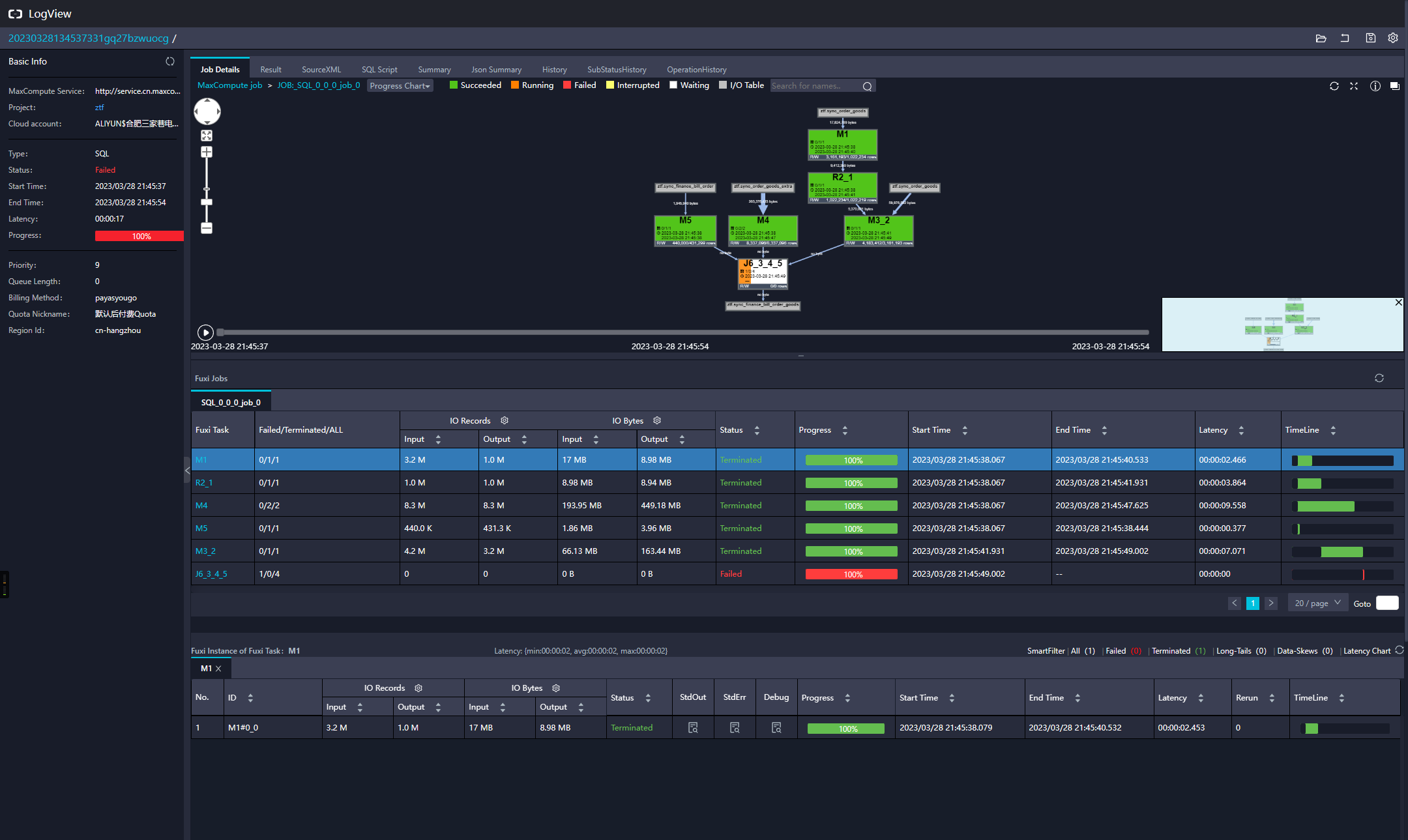
Task: Filter instances by Long-Tails
Action: point(1240,651)
